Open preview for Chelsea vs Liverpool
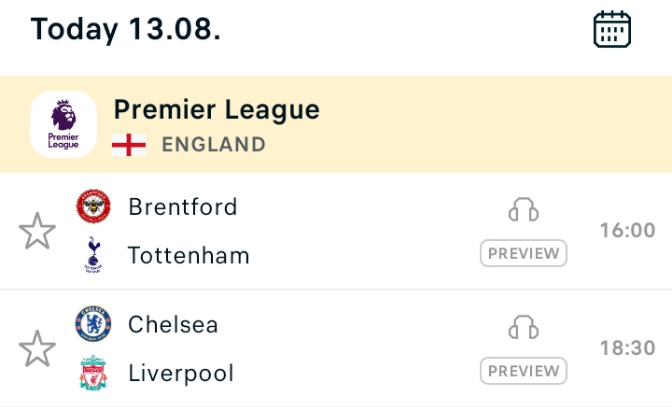This screenshot has height=407, width=672. coord(524,371)
